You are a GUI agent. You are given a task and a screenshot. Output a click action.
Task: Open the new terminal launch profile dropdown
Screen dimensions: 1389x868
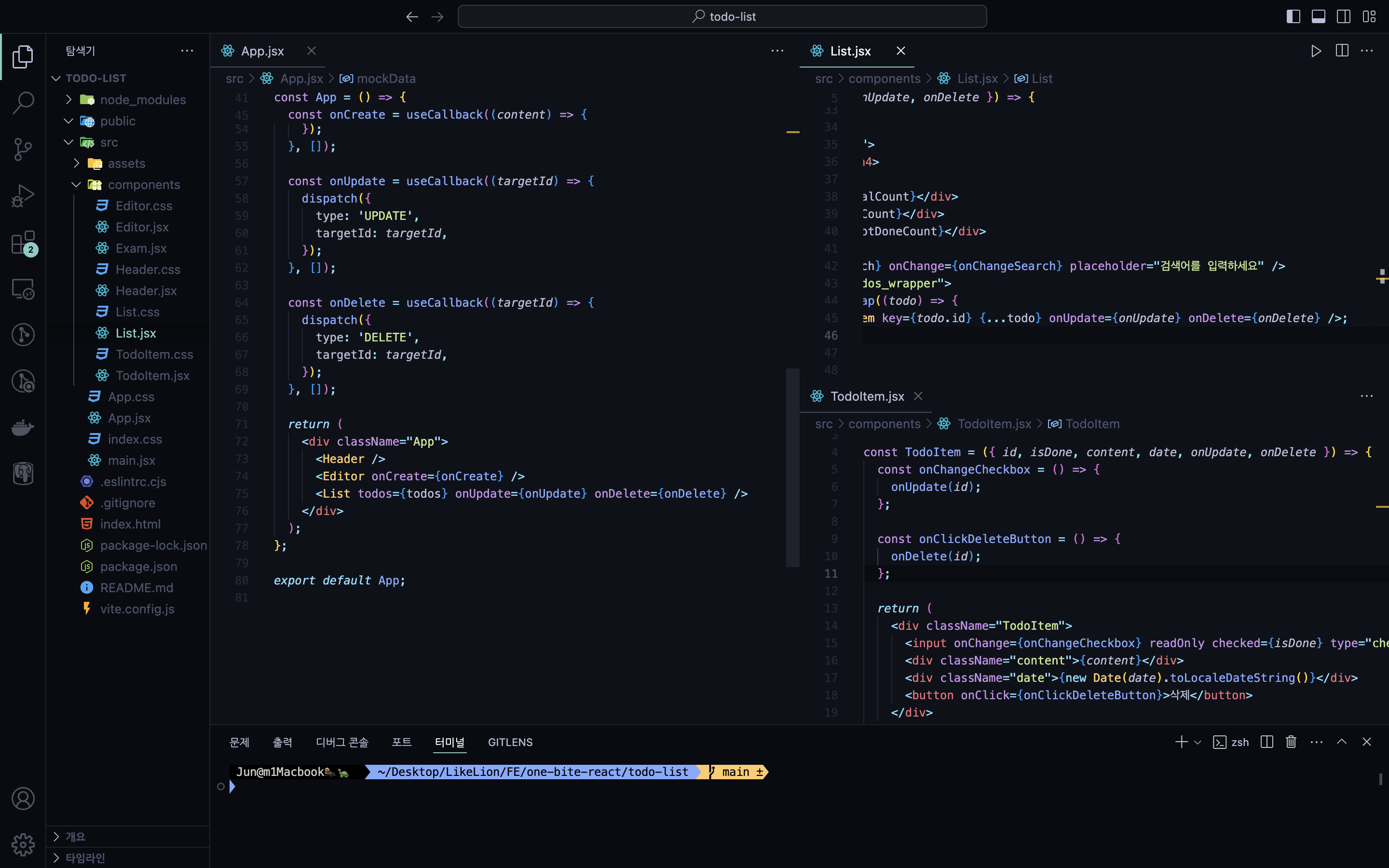tap(1198, 742)
